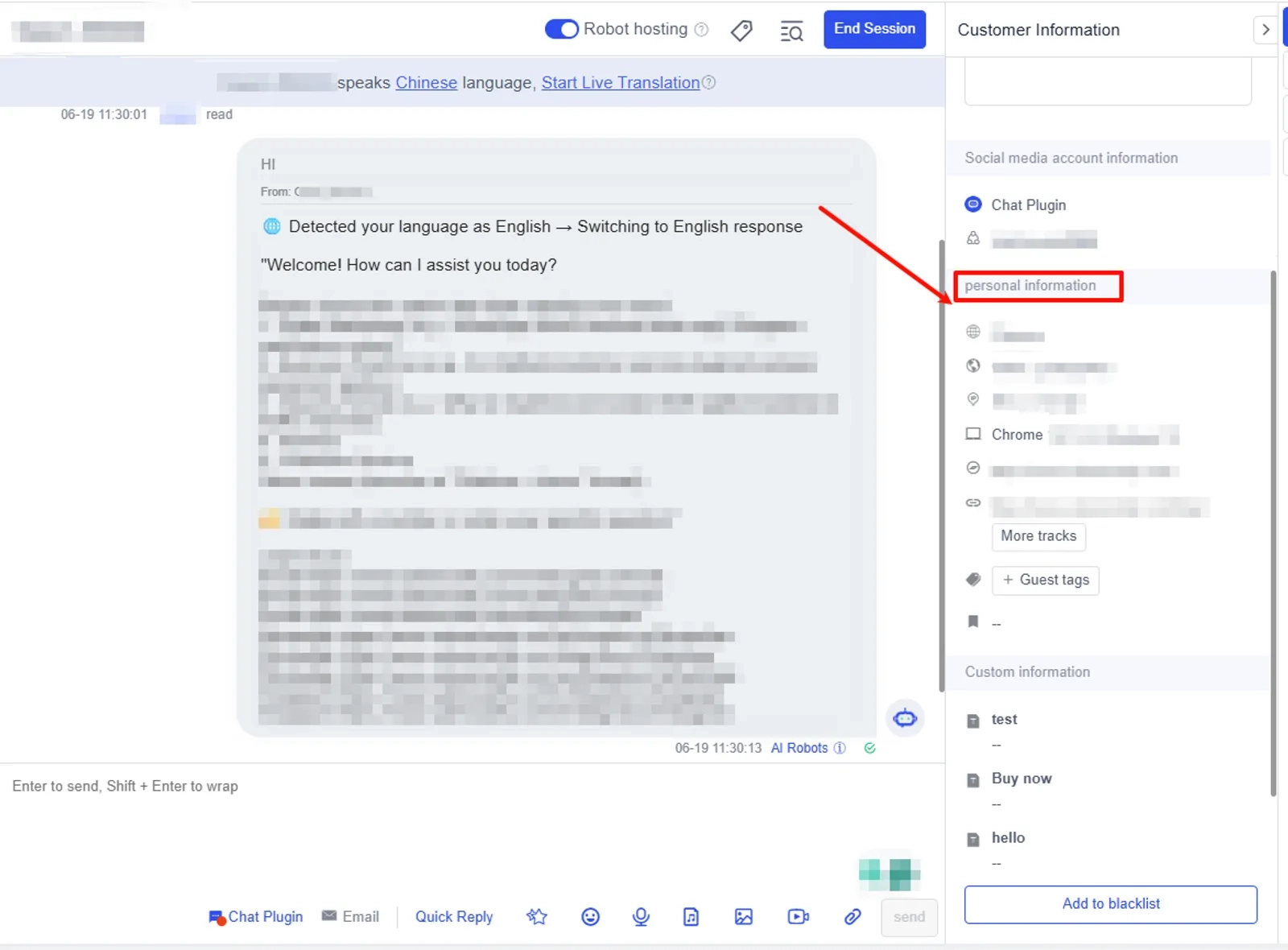Toggle the Robot hosting switch off

[561, 29]
